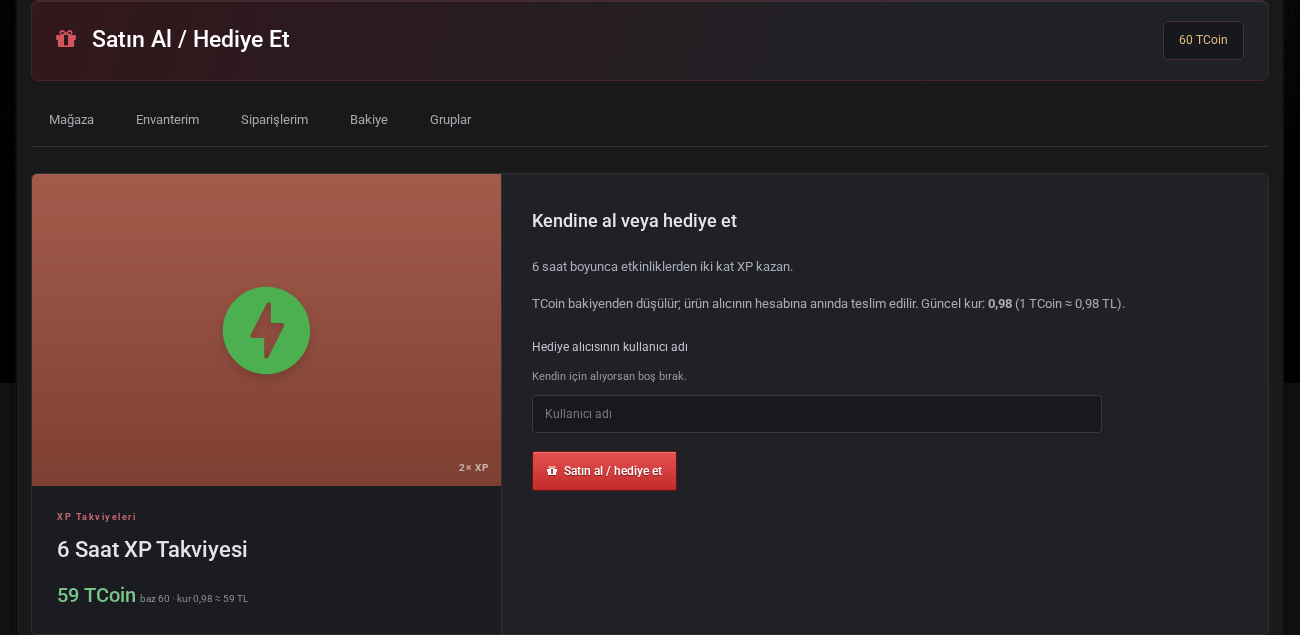Click the 'Kendine al veya hediye et' heading

pyautogui.click(x=634, y=221)
